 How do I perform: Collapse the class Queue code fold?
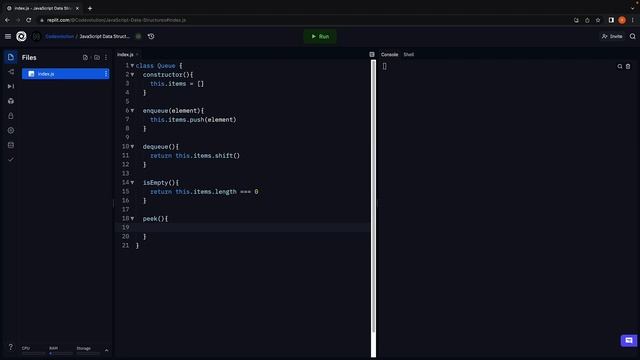(x=132, y=65)
